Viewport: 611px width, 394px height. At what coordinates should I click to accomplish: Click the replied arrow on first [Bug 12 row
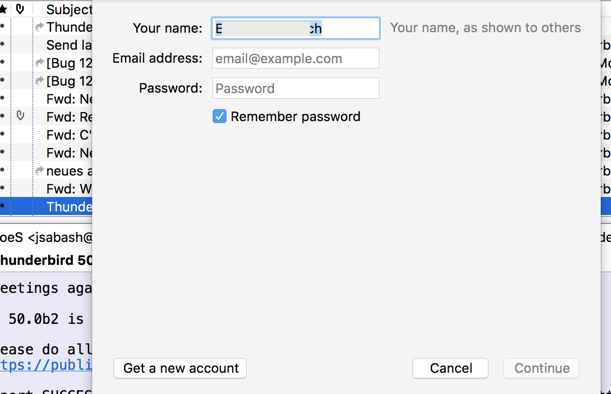[39, 63]
